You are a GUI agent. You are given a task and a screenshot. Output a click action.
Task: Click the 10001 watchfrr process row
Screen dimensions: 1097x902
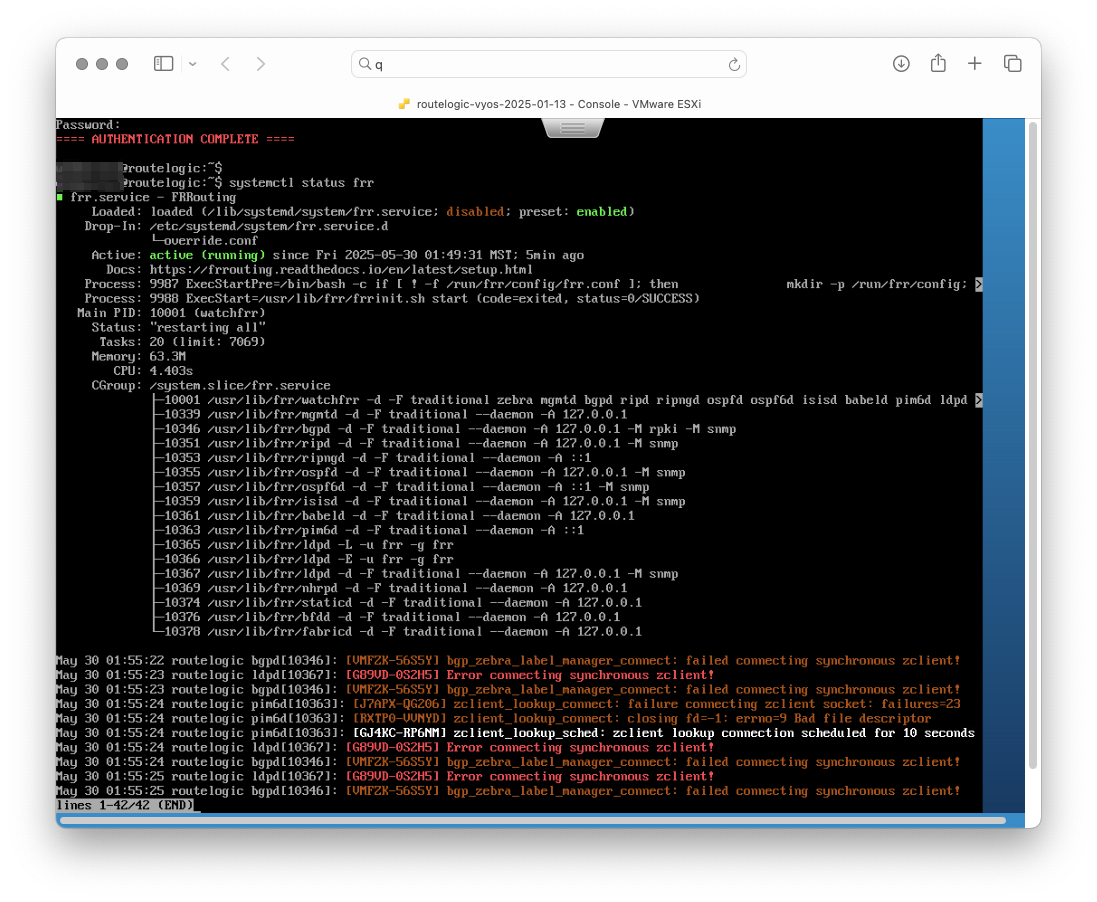pos(565,400)
